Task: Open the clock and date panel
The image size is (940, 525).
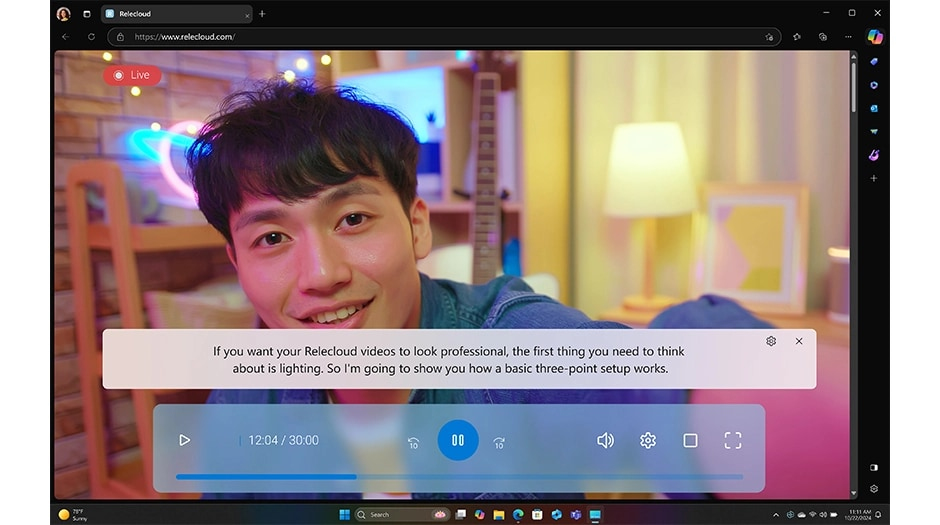Action: coord(858,515)
